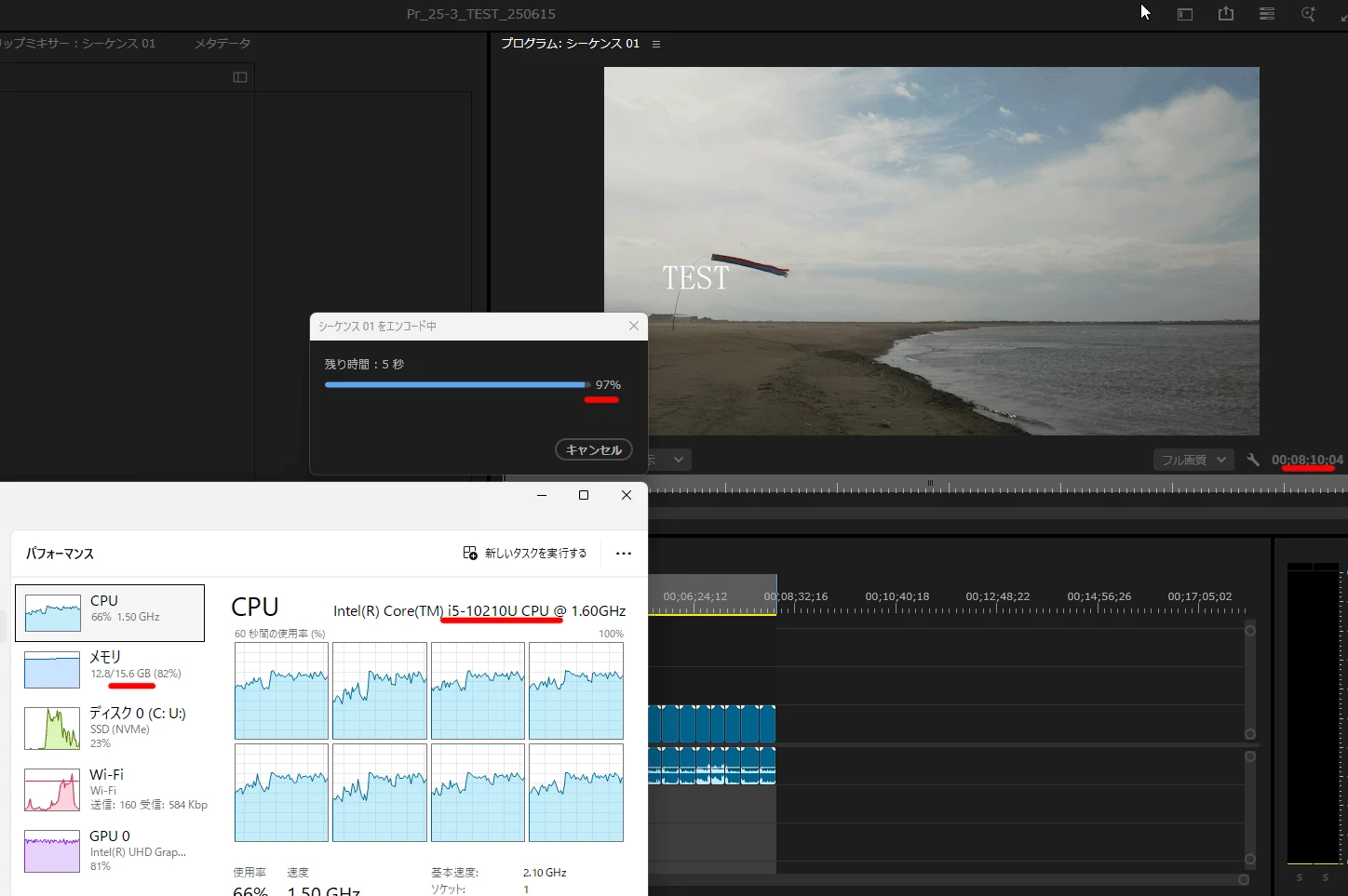Click the memory mini graph thumbnail
This screenshot has height=896, width=1348.
52,670
